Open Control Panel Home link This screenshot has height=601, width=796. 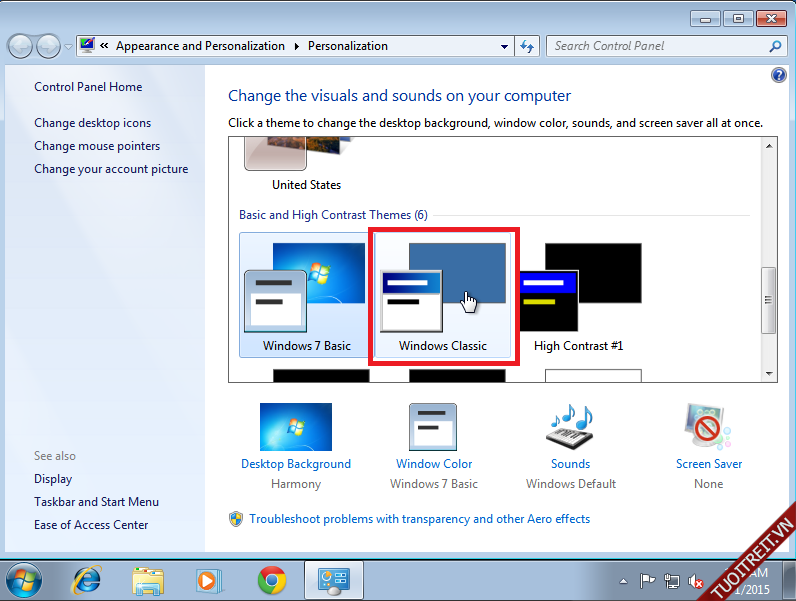pos(88,87)
